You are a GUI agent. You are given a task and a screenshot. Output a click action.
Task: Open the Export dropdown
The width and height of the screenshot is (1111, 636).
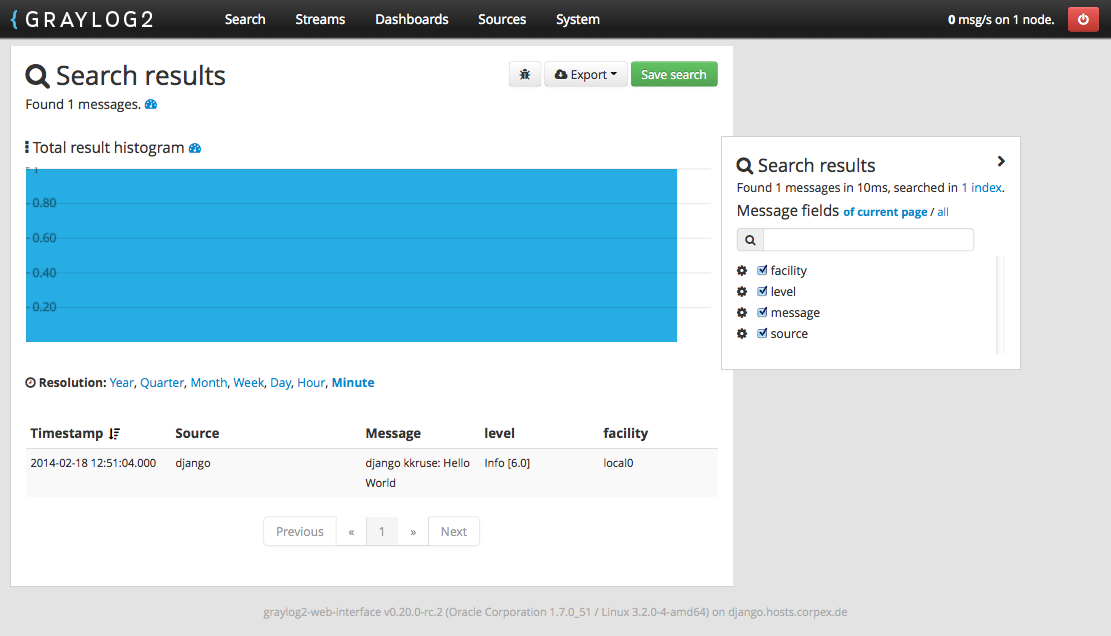coord(585,75)
